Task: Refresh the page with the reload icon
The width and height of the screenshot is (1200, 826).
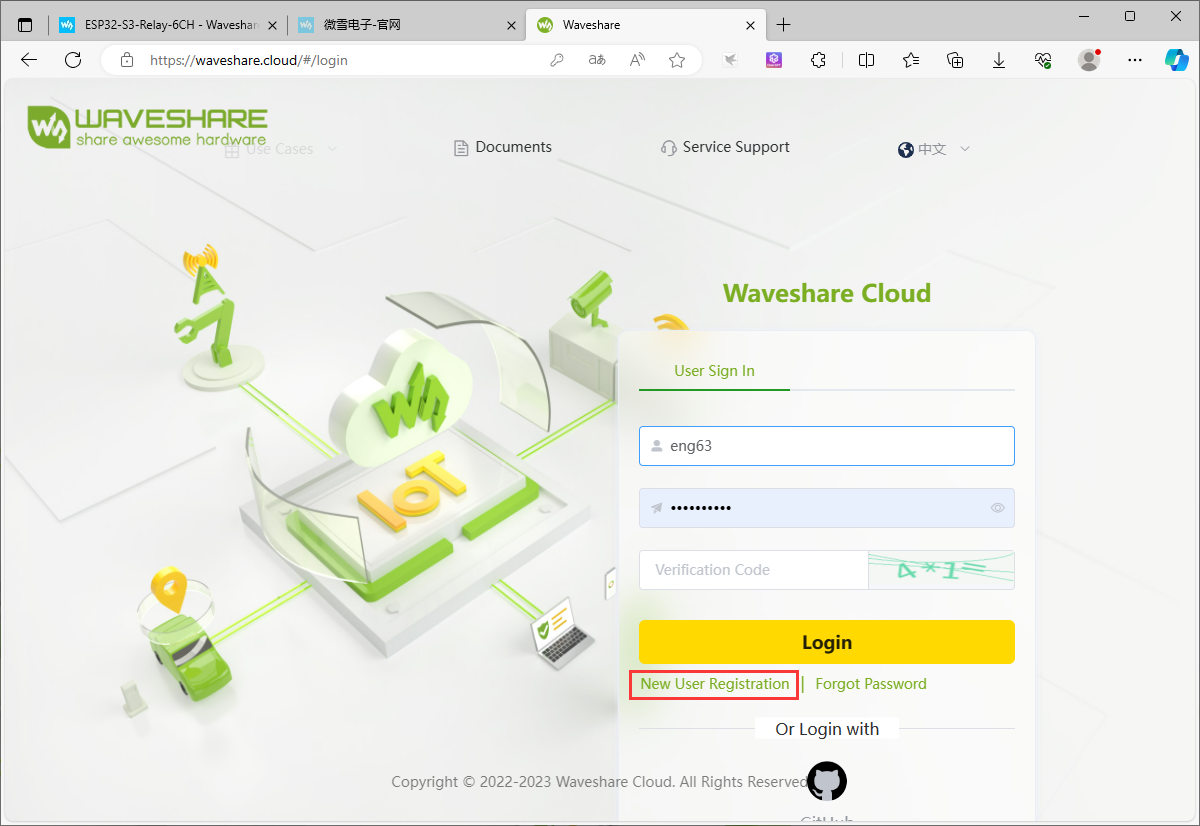Action: tap(73, 60)
